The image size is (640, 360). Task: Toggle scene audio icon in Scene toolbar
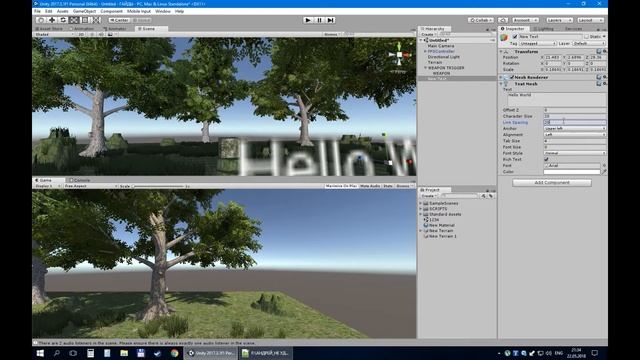(101, 35)
